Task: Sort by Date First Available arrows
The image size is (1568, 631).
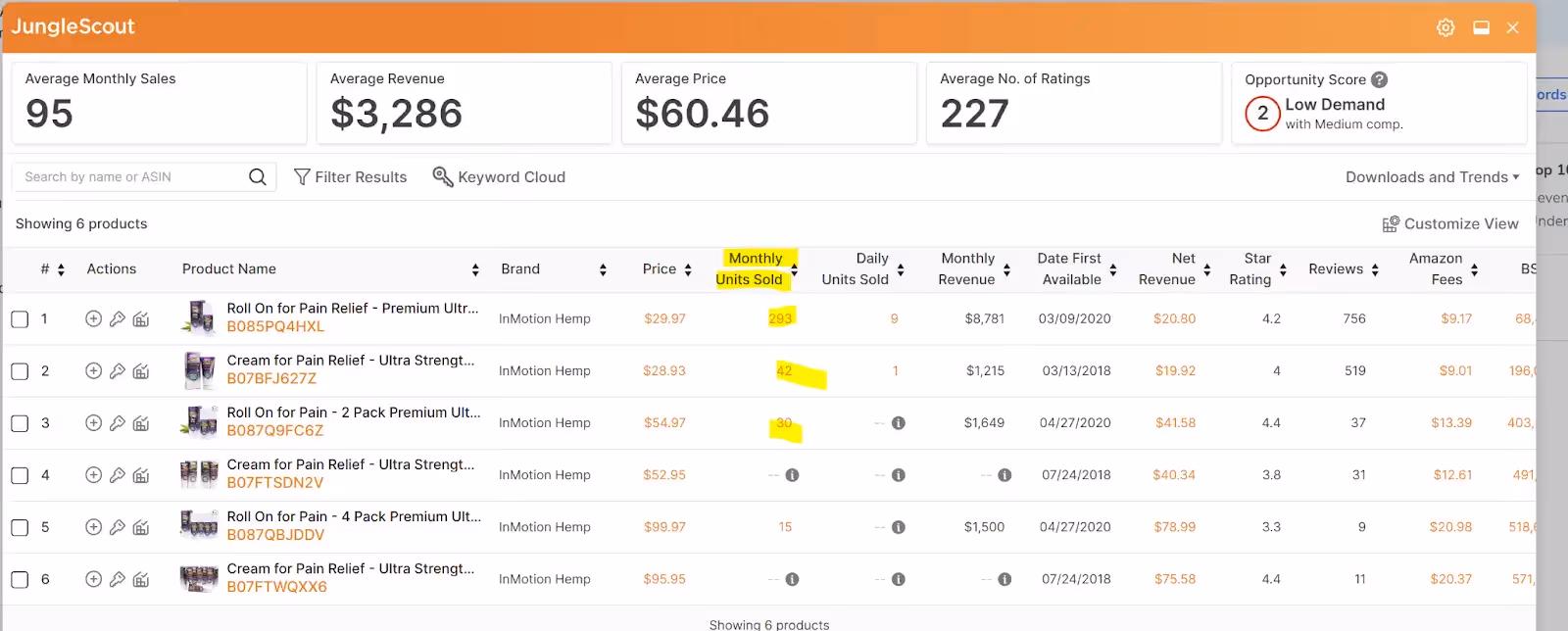Action: (x=1113, y=269)
